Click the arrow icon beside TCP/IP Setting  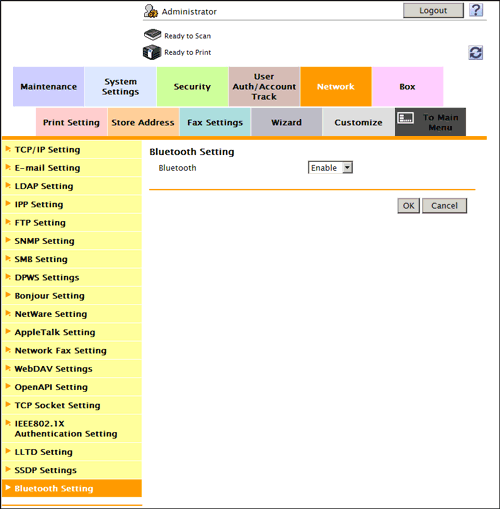8,149
